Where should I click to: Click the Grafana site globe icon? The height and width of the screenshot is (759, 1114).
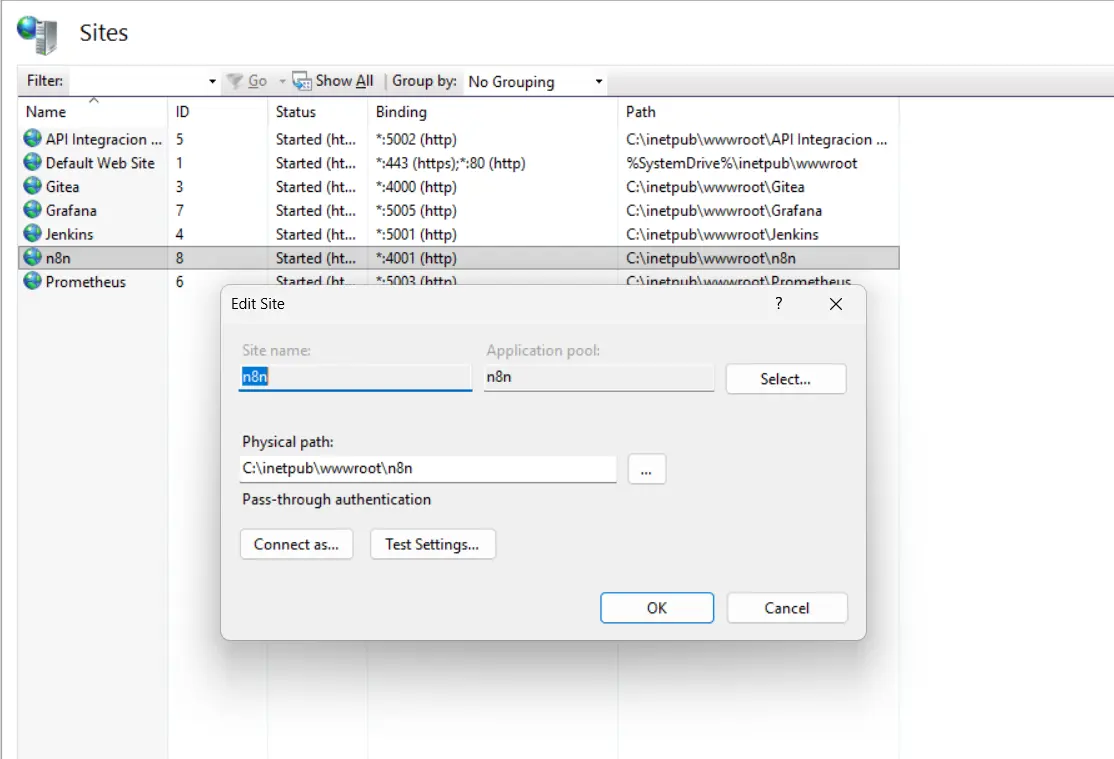33,211
